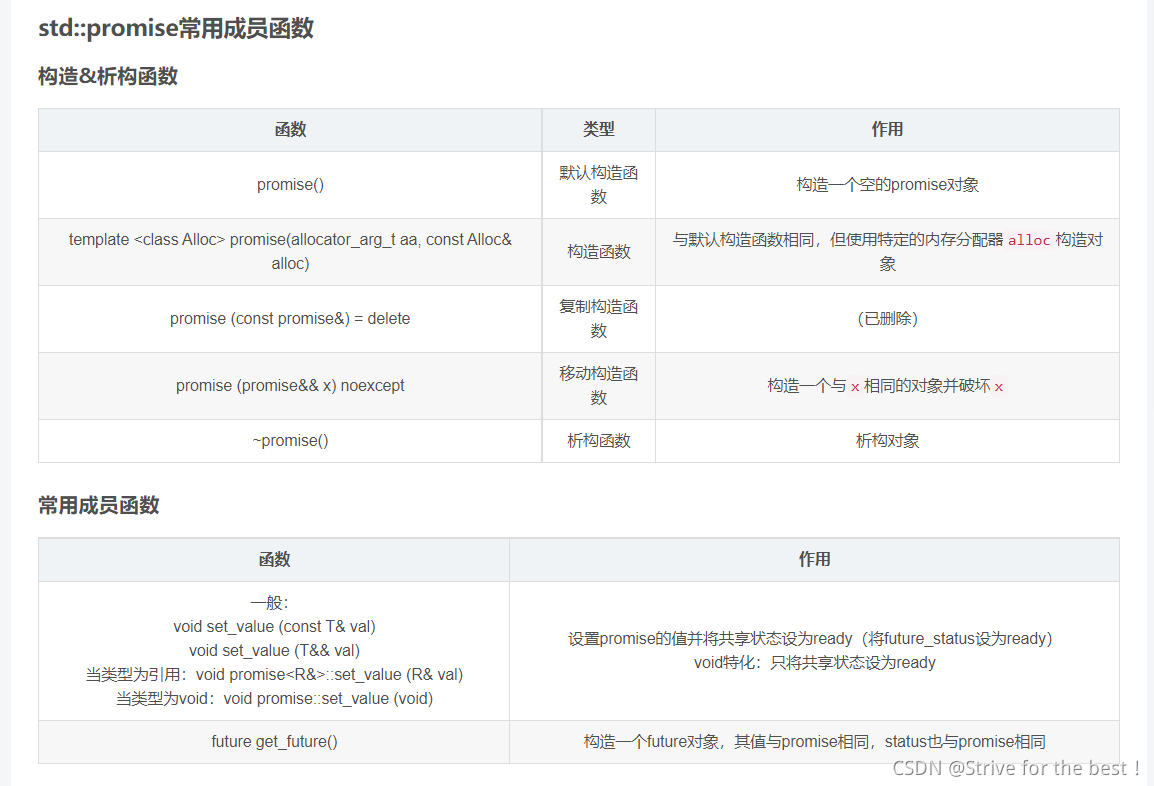Select the '~promise()' function cell
The image size is (1154, 786).
(x=290, y=441)
